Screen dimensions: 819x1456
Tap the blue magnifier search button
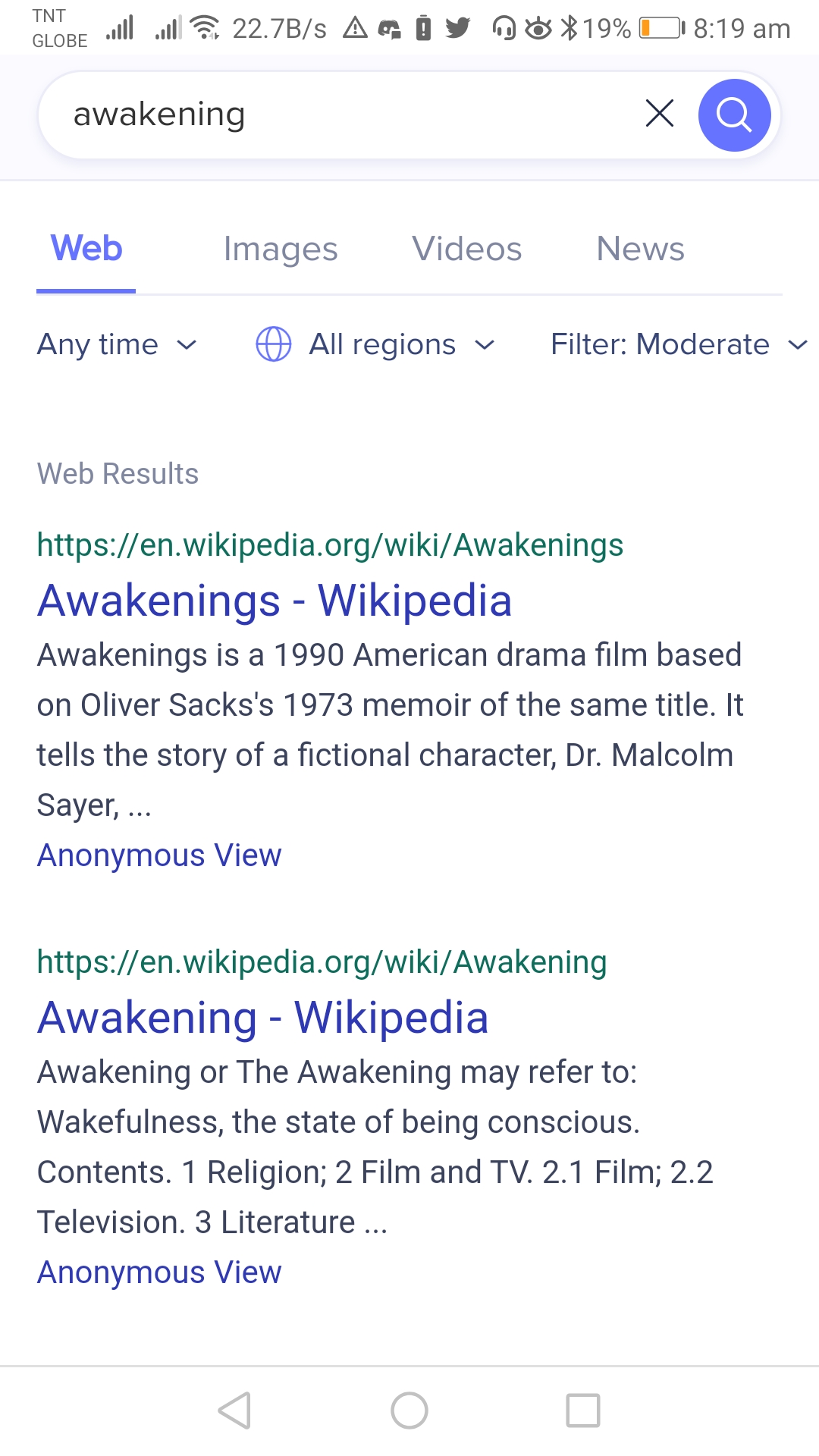pyautogui.click(x=734, y=115)
